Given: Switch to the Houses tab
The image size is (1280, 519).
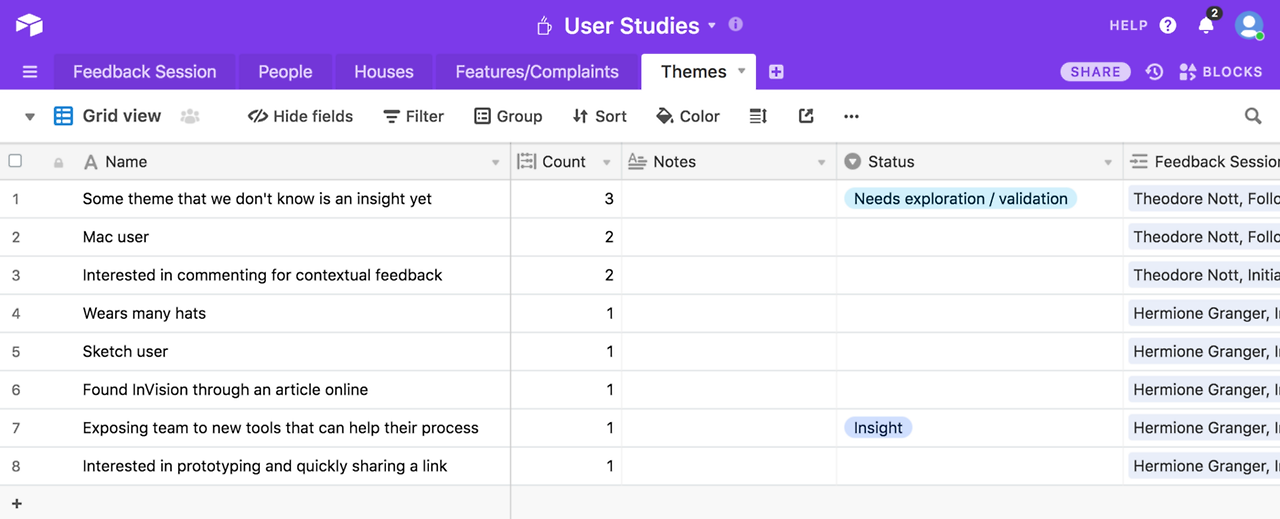Looking at the screenshot, I should (384, 72).
